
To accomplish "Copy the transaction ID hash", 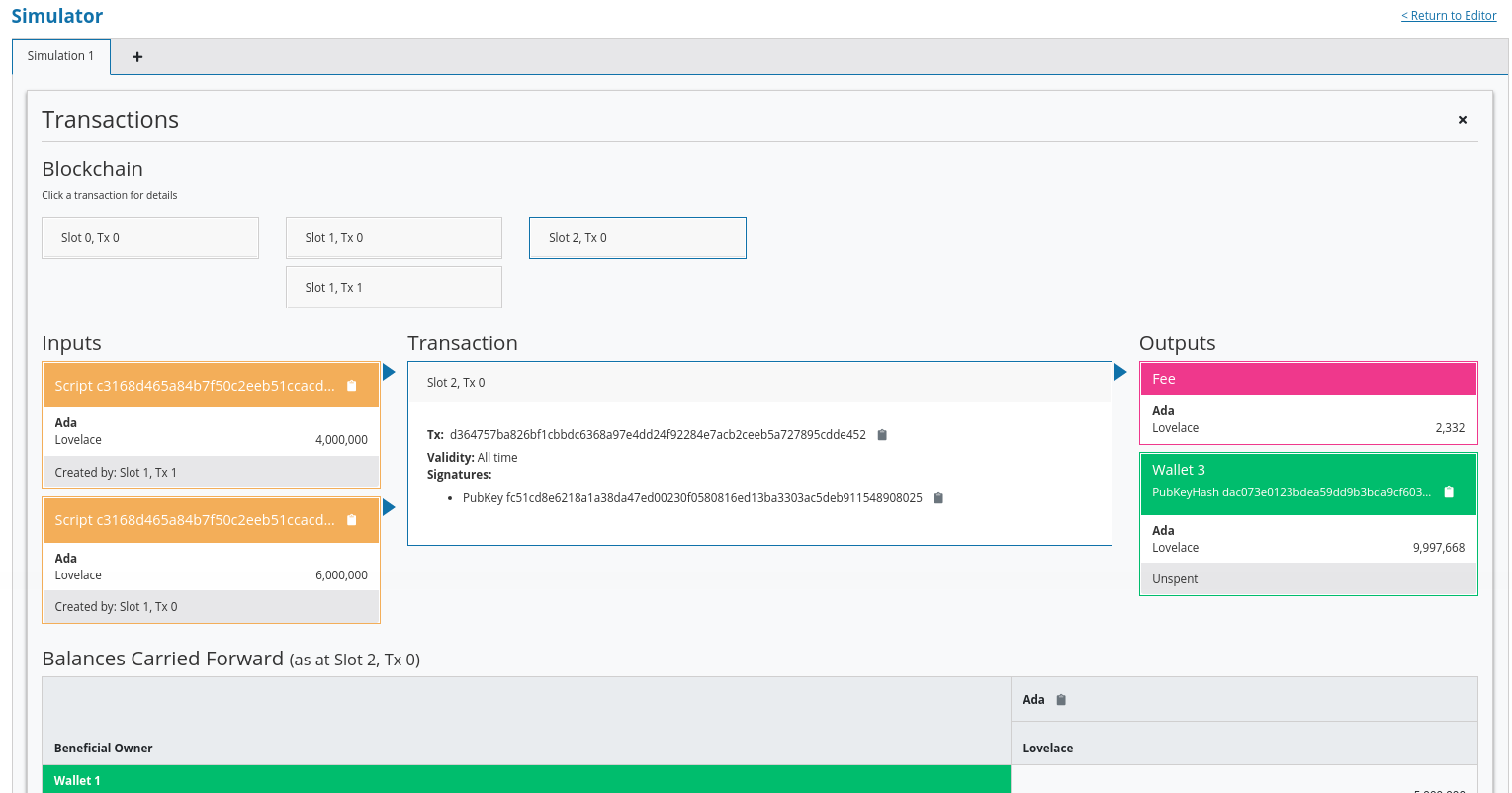I will [x=882, y=435].
